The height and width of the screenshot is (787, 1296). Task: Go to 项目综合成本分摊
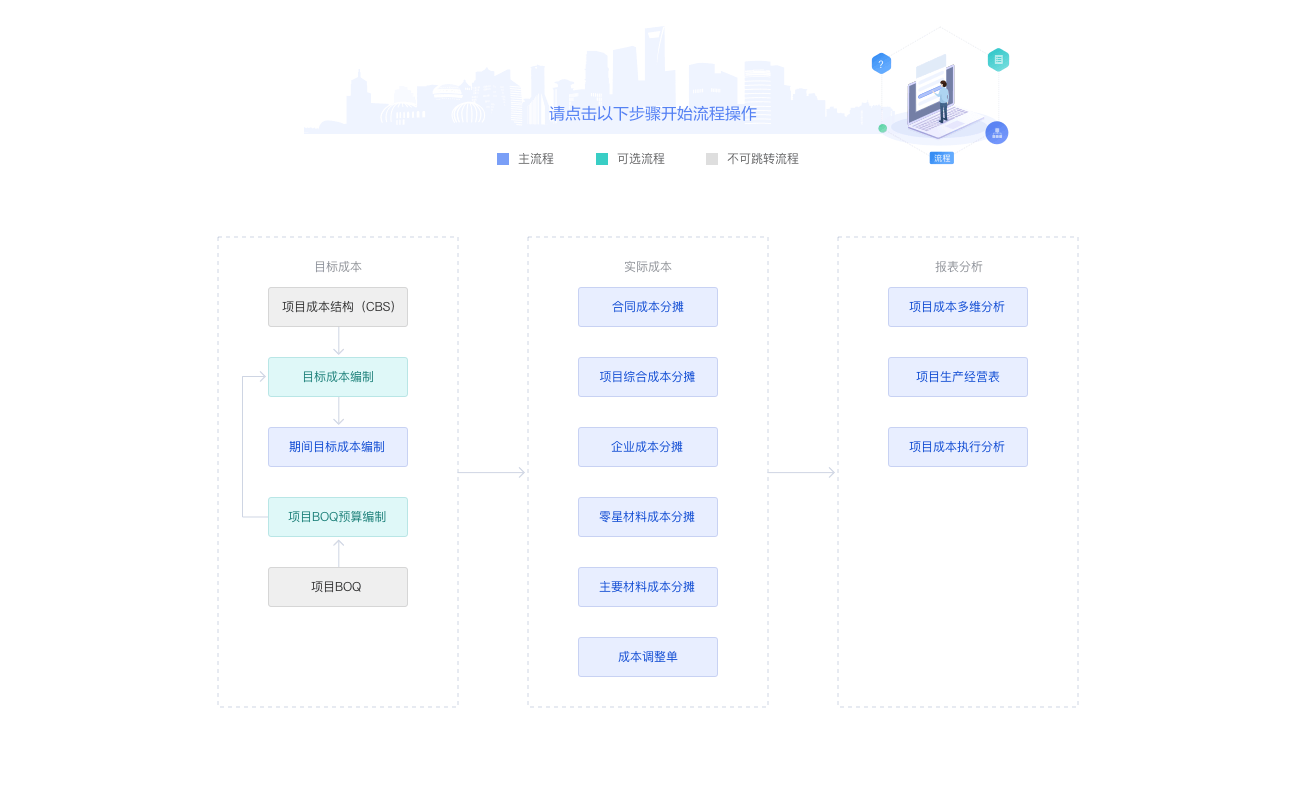pyautogui.click(x=648, y=377)
